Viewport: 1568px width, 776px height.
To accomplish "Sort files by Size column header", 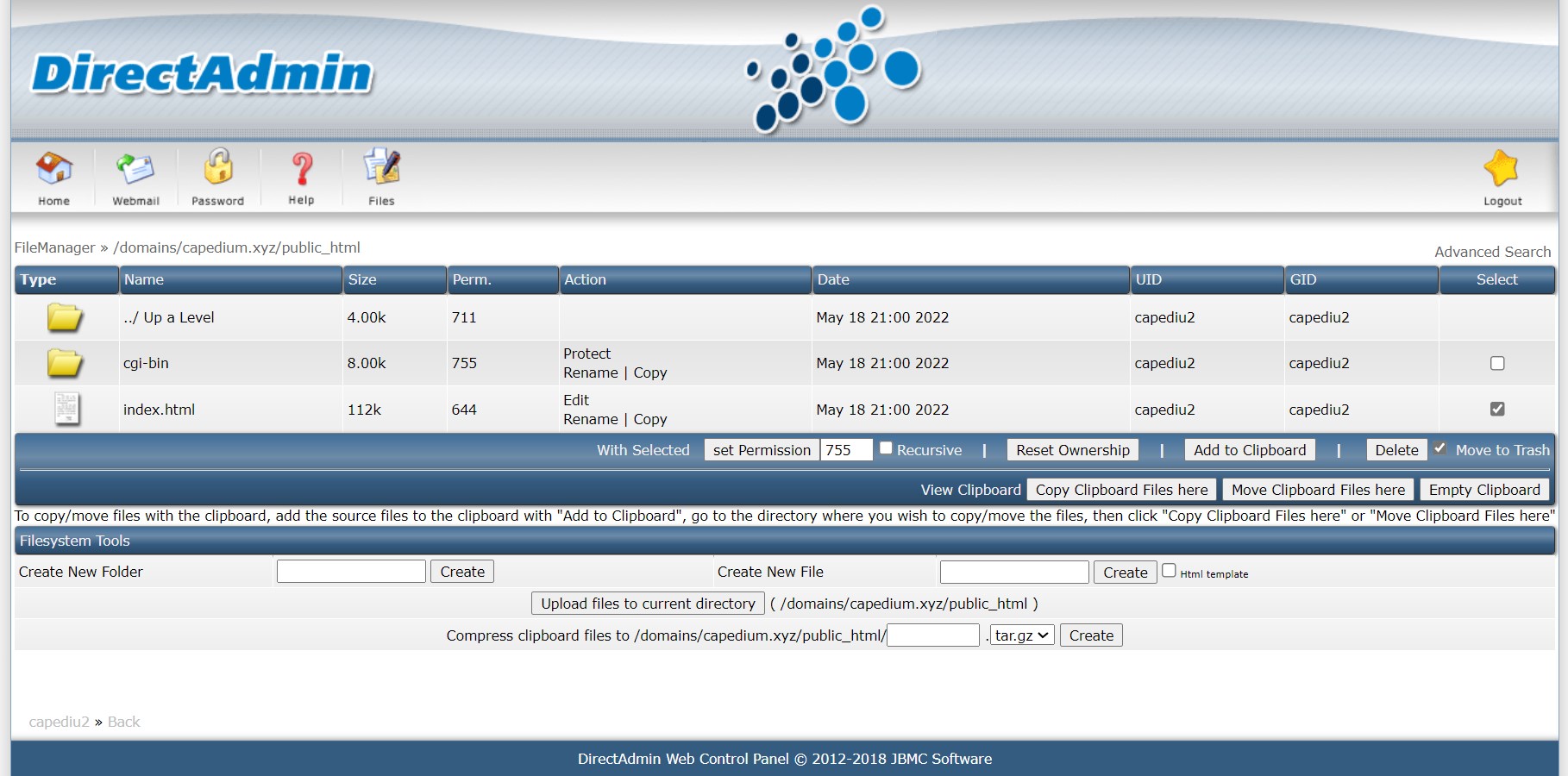I will [362, 279].
